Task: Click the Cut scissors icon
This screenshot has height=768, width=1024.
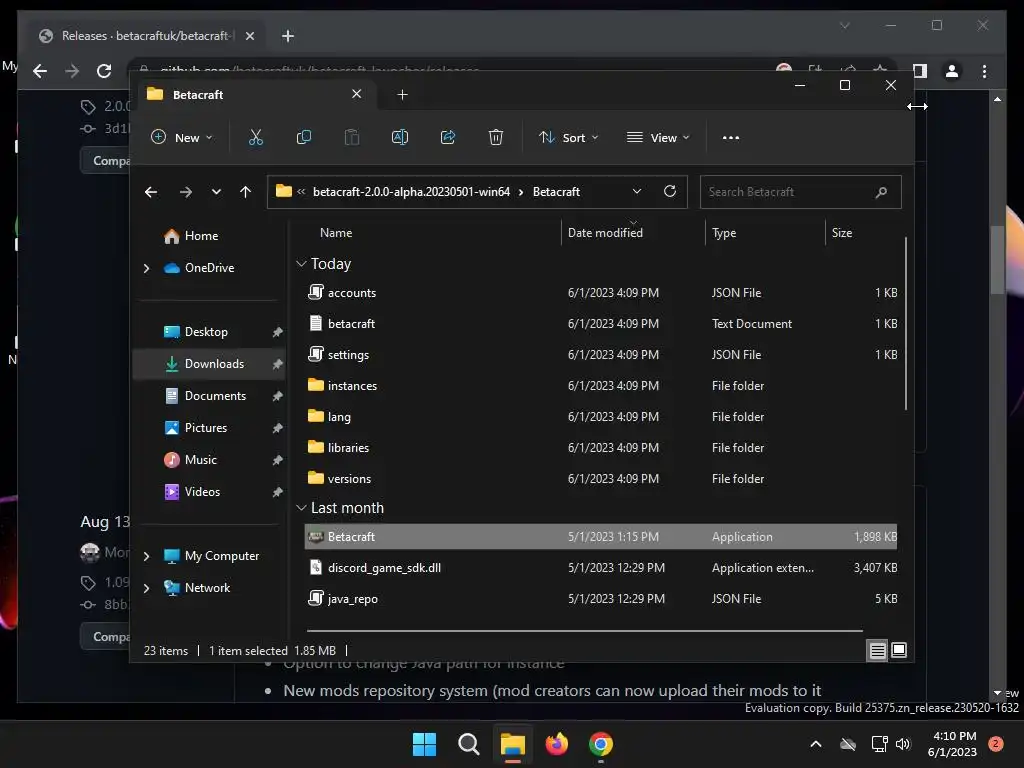Action: click(x=255, y=138)
